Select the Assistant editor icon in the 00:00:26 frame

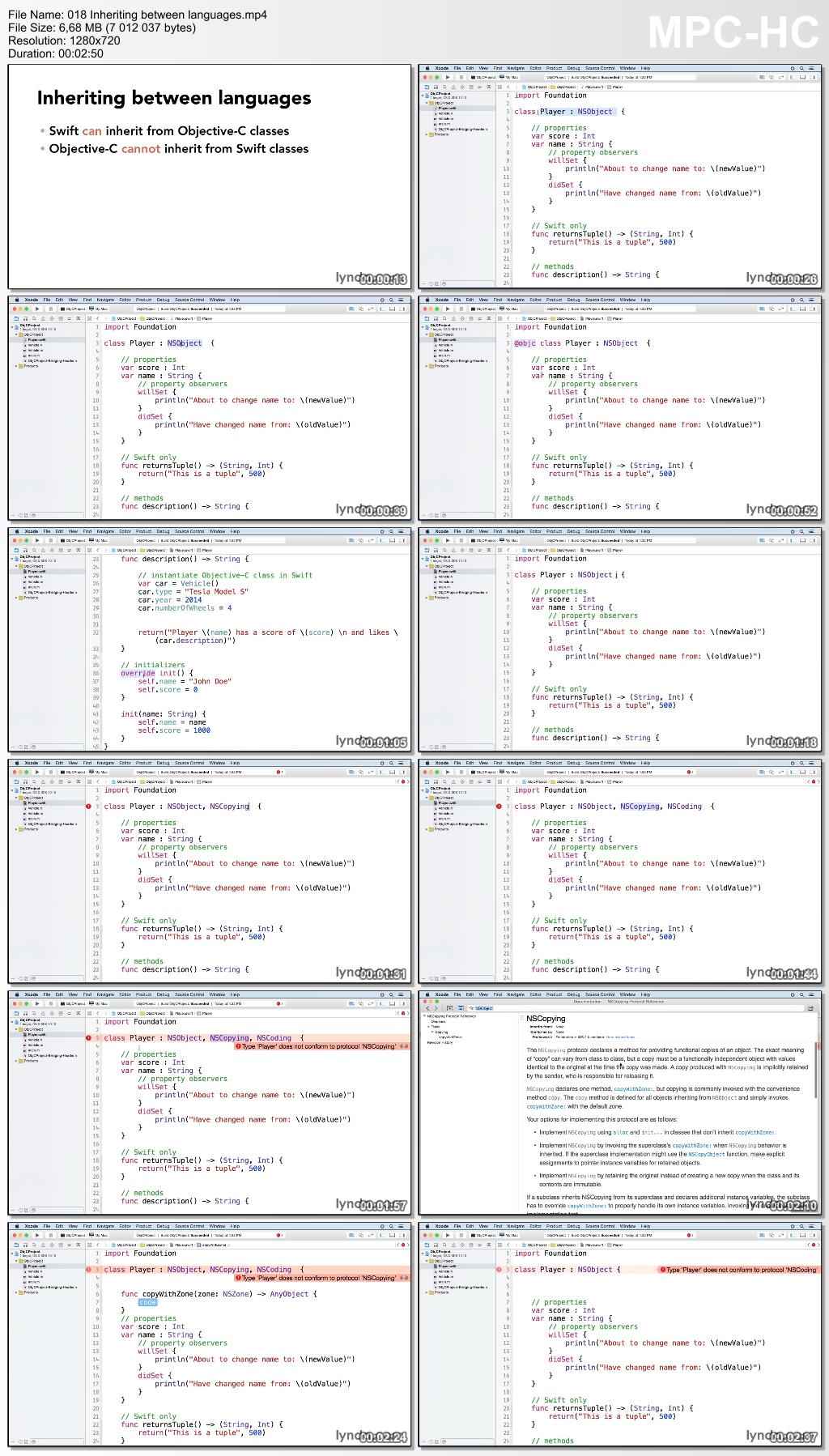tap(772, 77)
